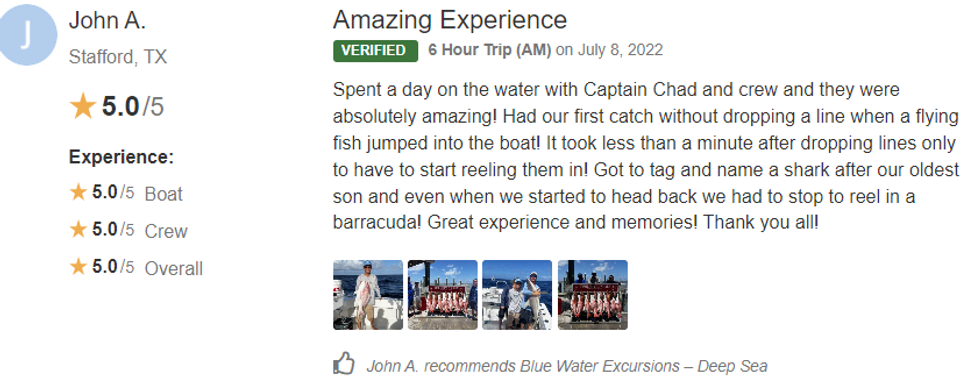974x380 pixels.
Task: Click John A.'s round avatar icon
Action: pos(27,34)
